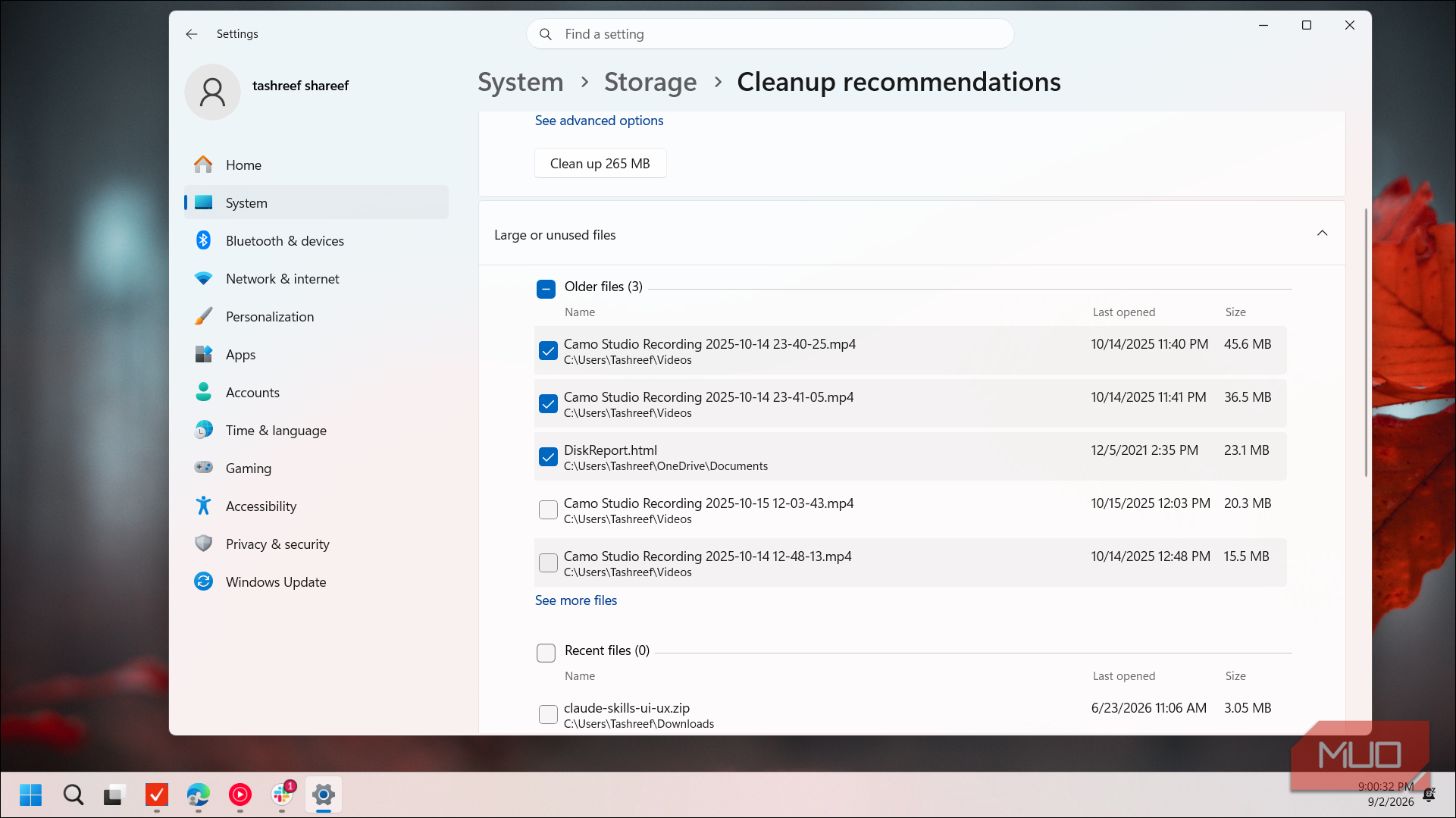Open the Windows Start menu

(31, 794)
